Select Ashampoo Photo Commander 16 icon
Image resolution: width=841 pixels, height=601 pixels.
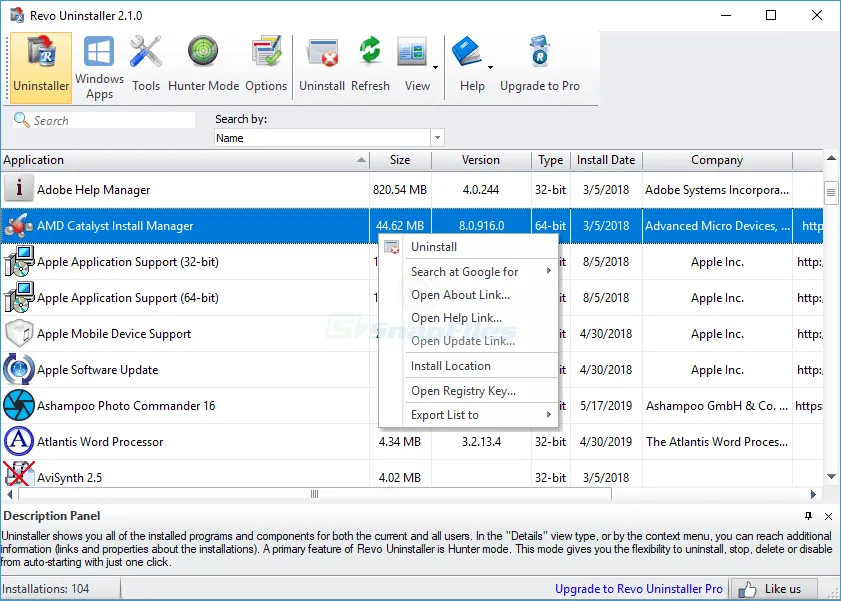coord(19,405)
